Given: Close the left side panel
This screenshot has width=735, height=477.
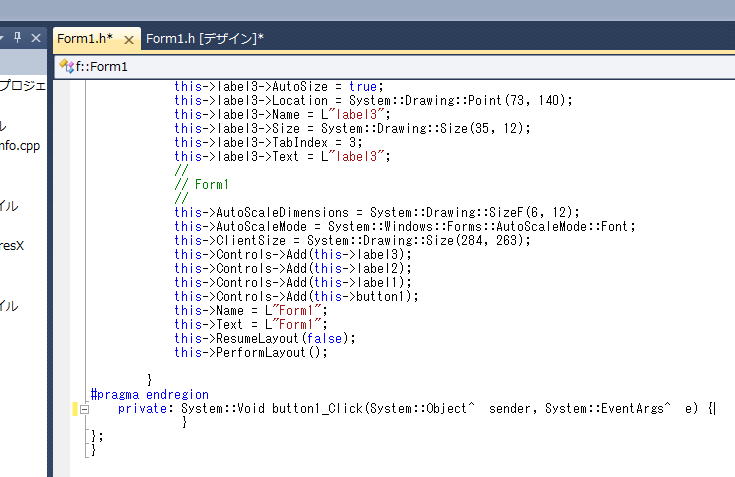Looking at the screenshot, I should tap(36, 38).
